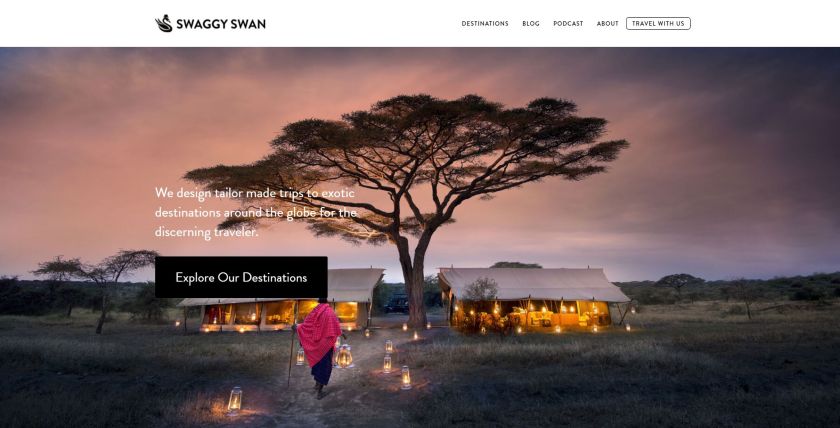Click the swan logo icon
Image resolution: width=840 pixels, height=428 pixels.
point(163,24)
